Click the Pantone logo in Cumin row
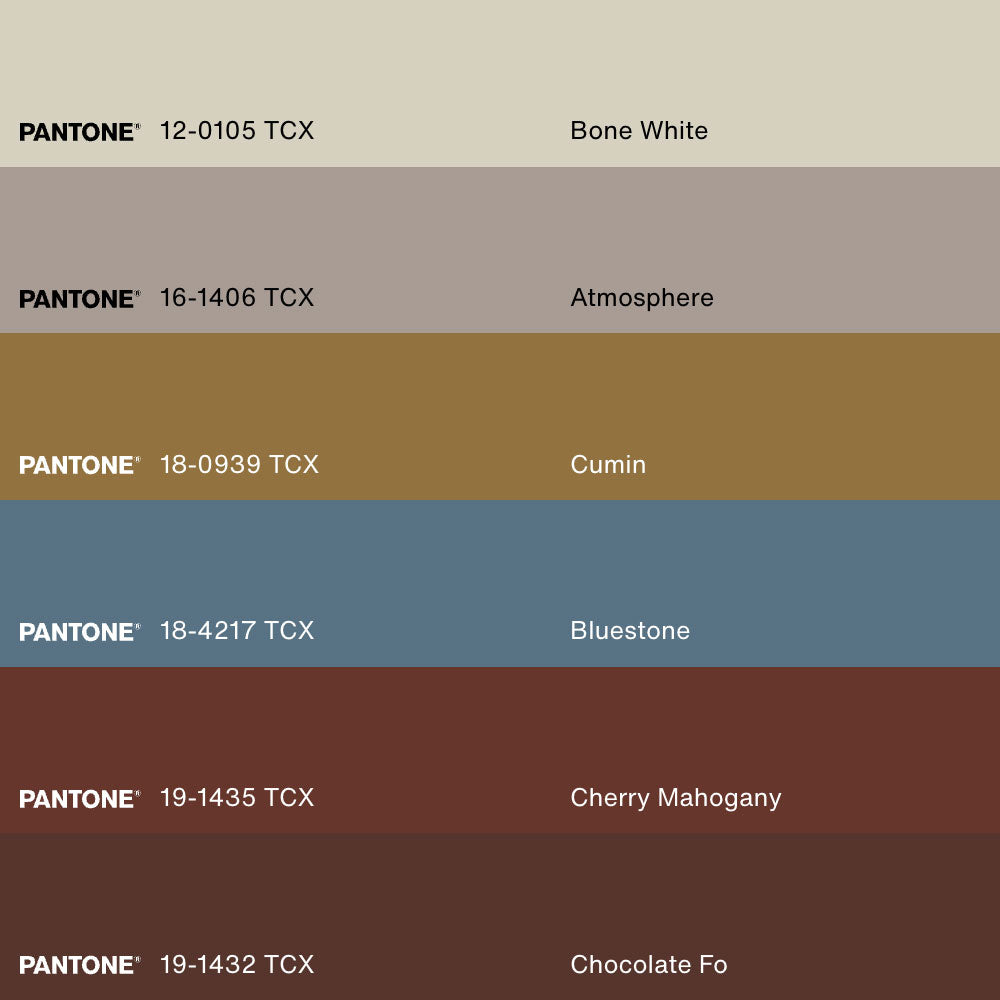1000x1000 pixels. 79,465
